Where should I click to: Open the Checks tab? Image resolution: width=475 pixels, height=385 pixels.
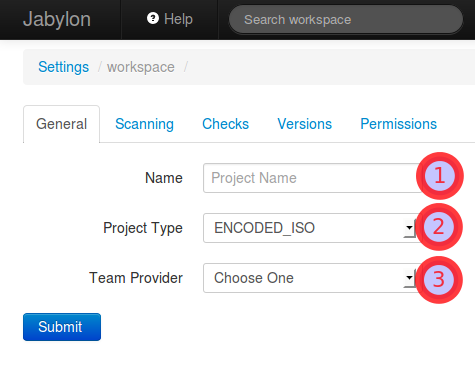point(226,124)
